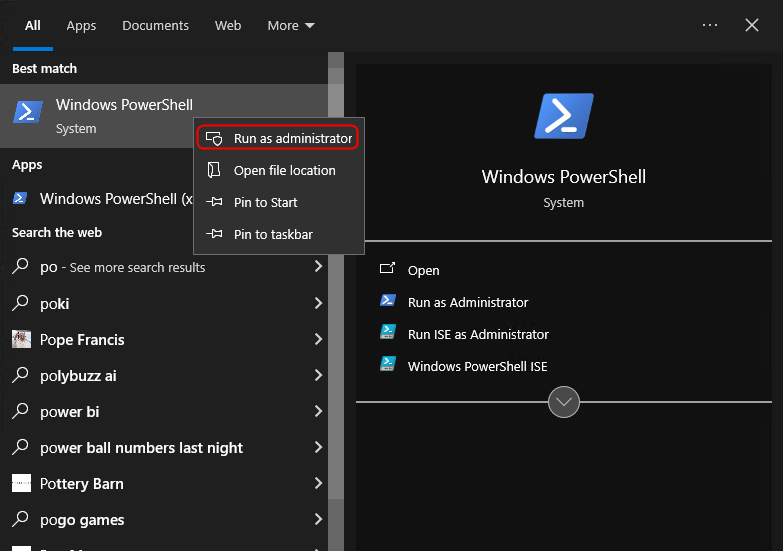The height and width of the screenshot is (551, 783).
Task: Click the PowerShell icon in Best match
Action: click(x=28, y=114)
